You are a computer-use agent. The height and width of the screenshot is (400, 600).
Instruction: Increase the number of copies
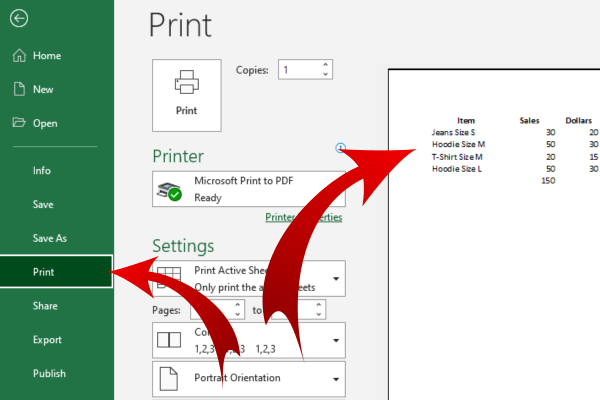[325, 65]
